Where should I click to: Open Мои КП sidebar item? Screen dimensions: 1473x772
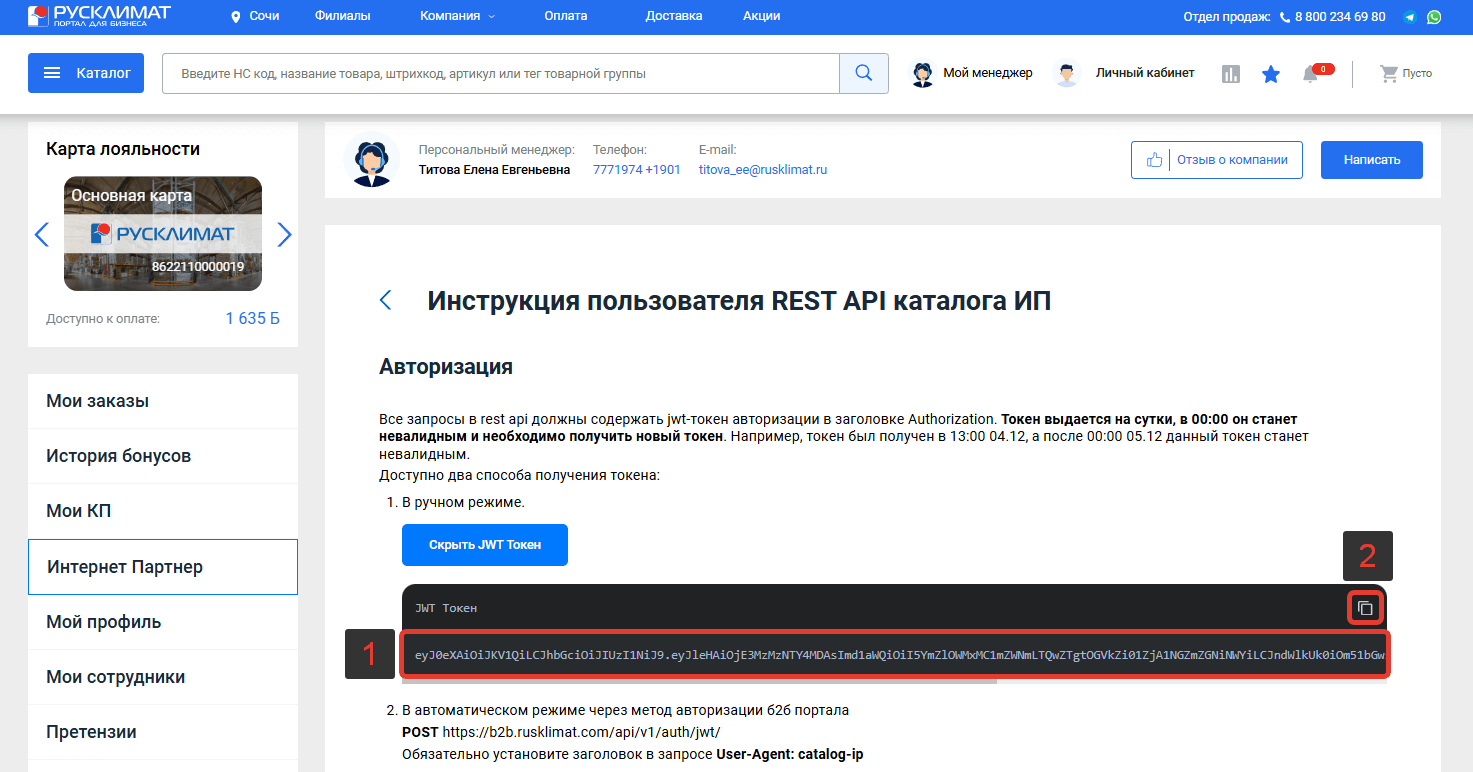pos(163,511)
